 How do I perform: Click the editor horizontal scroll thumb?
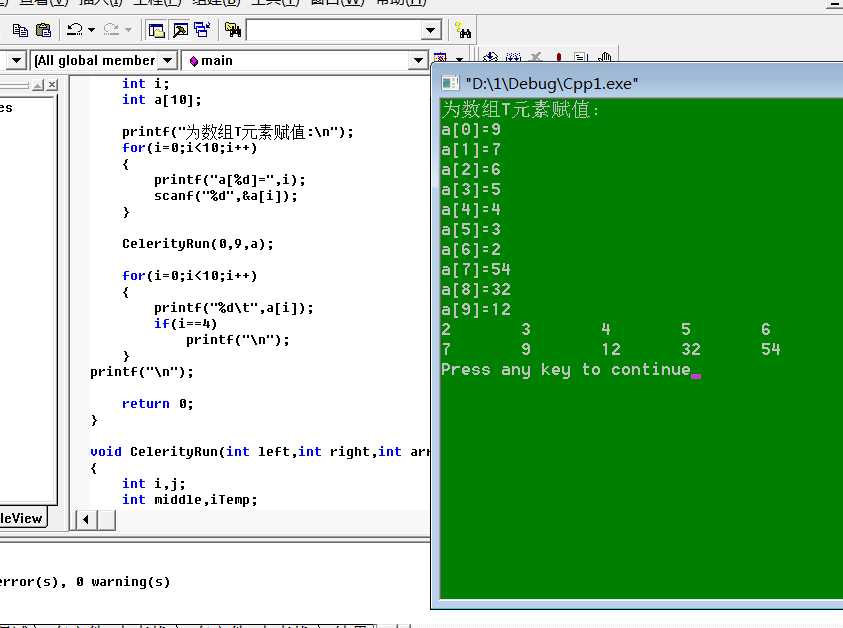[106, 519]
